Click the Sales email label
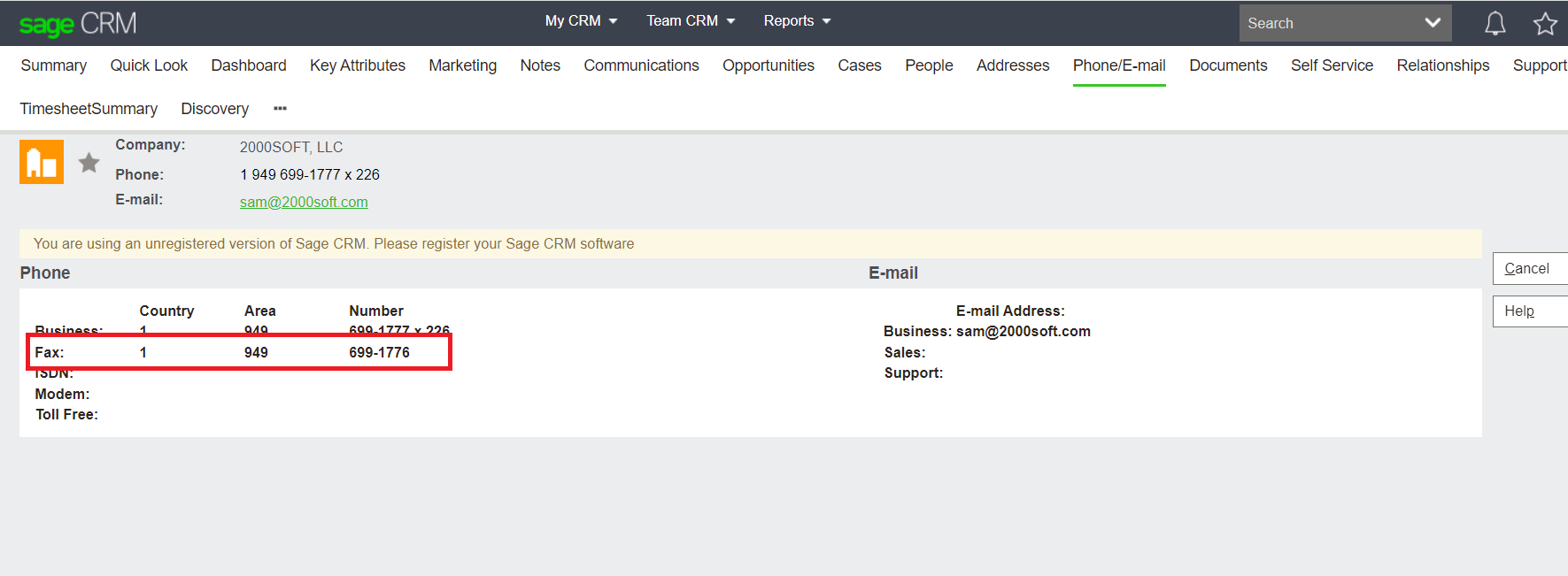The width and height of the screenshot is (1568, 576). coord(905,352)
